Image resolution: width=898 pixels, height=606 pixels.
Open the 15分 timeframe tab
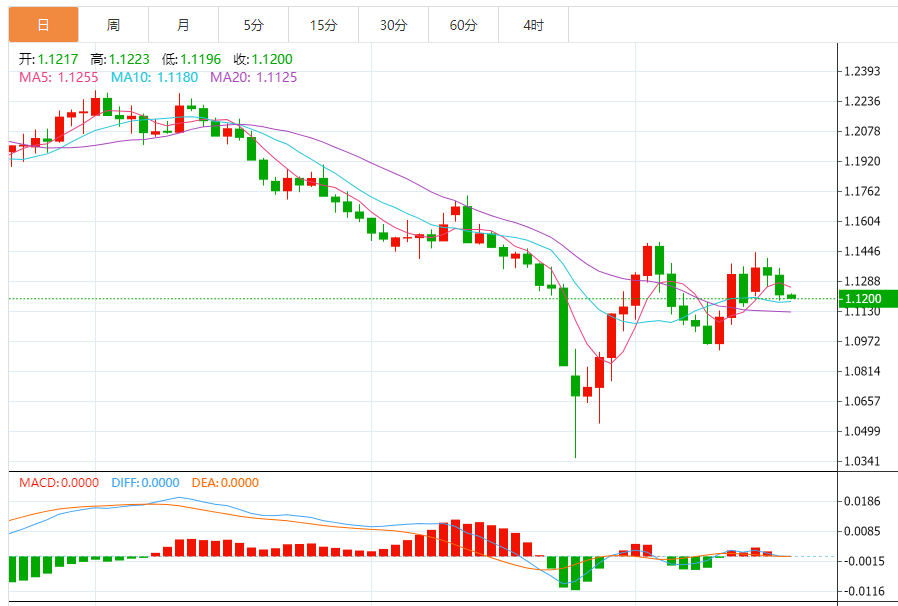click(324, 25)
